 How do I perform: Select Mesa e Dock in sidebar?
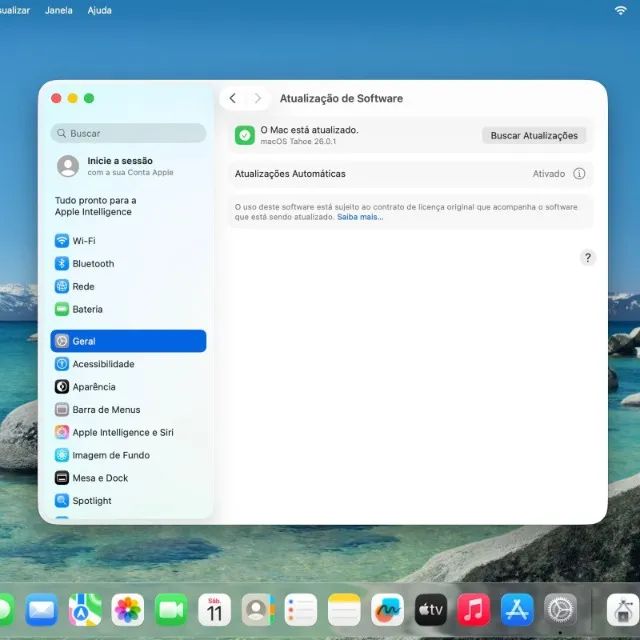click(128, 478)
